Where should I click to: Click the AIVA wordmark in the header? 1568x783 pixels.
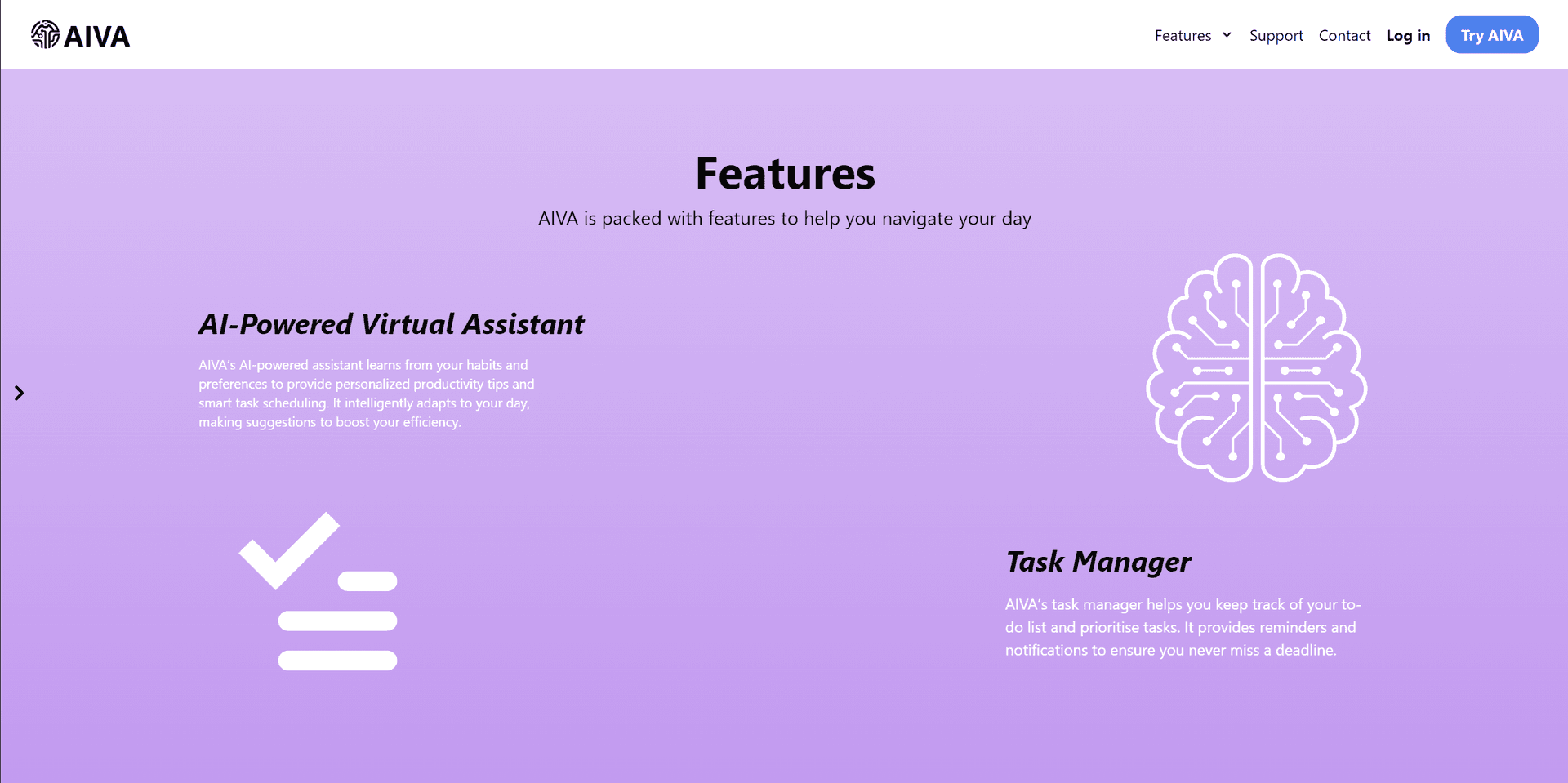click(97, 34)
